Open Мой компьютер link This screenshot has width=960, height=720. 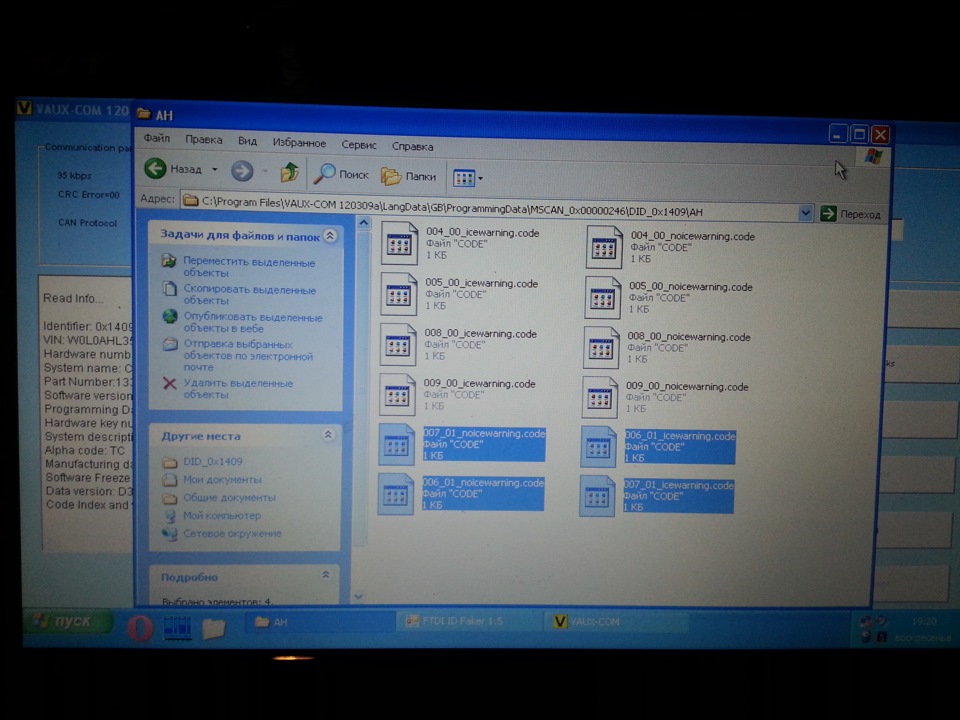coord(222,516)
